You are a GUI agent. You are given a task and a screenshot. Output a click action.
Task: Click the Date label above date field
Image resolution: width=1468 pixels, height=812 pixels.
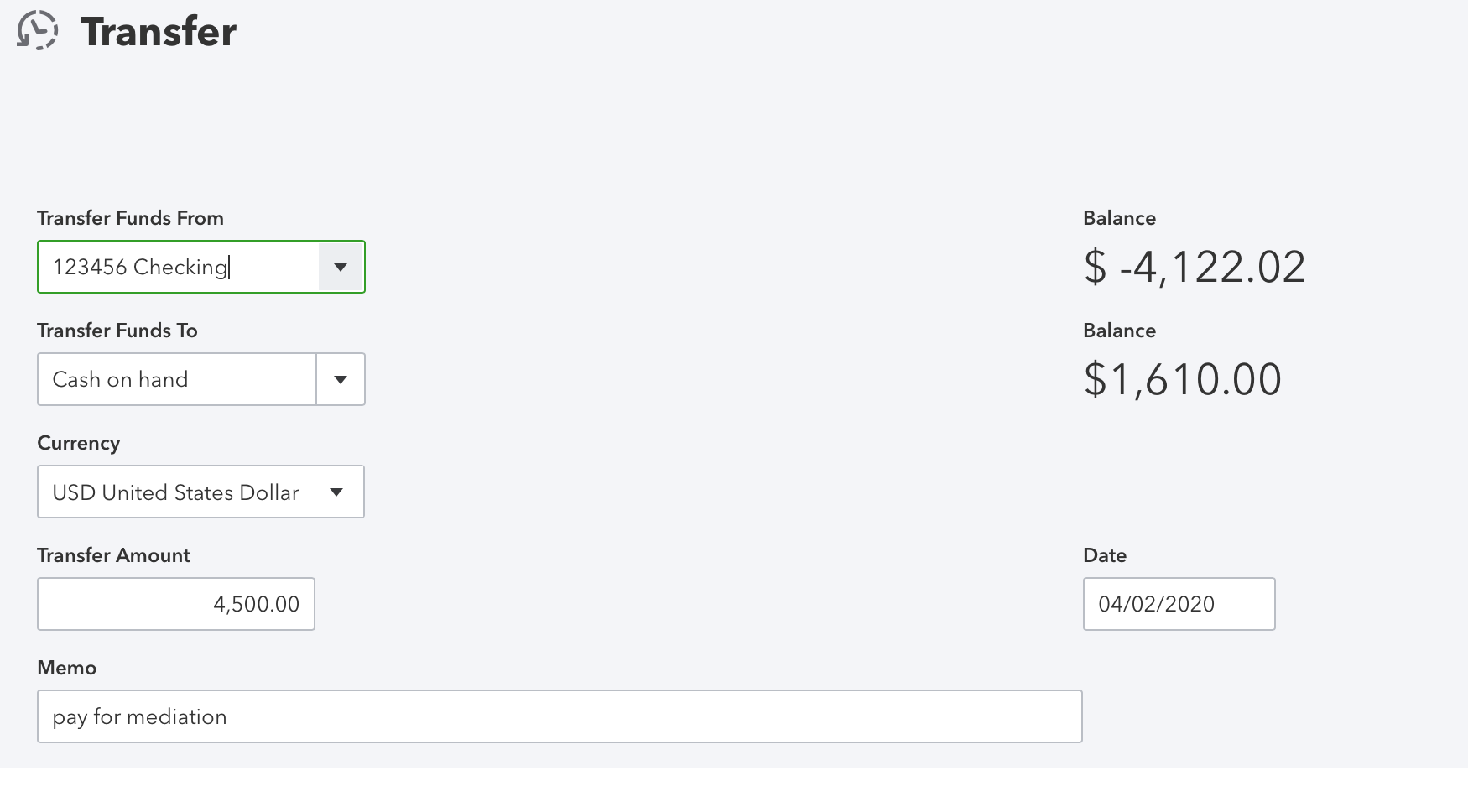pos(1105,555)
